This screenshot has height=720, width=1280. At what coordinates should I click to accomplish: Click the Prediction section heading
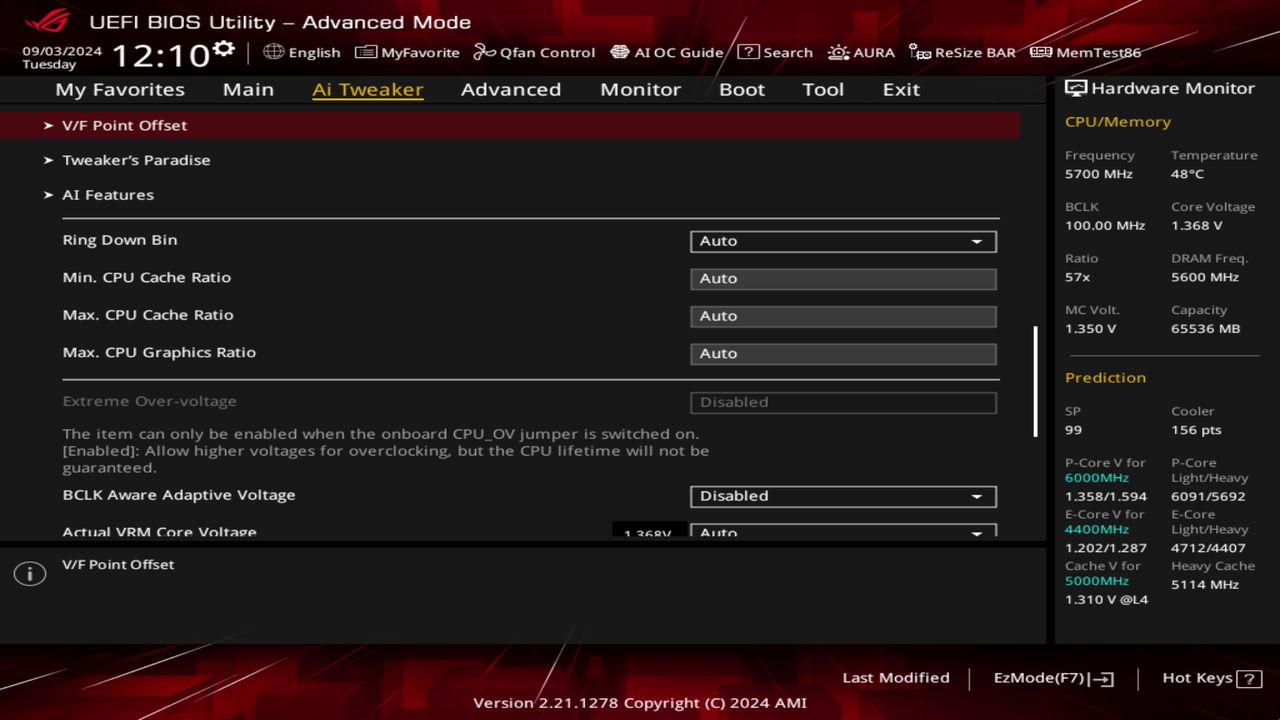coord(1105,378)
